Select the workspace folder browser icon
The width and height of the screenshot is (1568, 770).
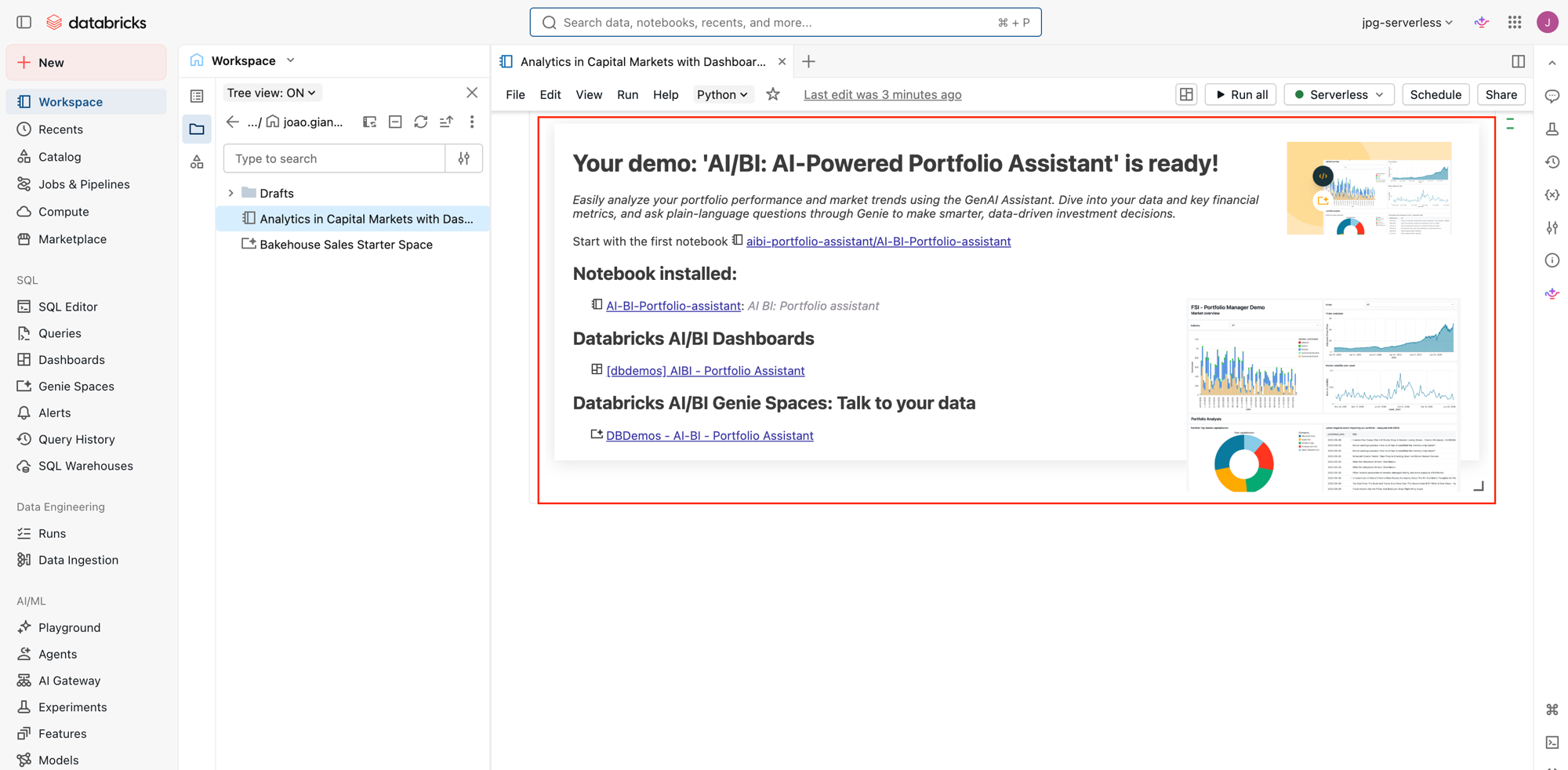(x=197, y=129)
